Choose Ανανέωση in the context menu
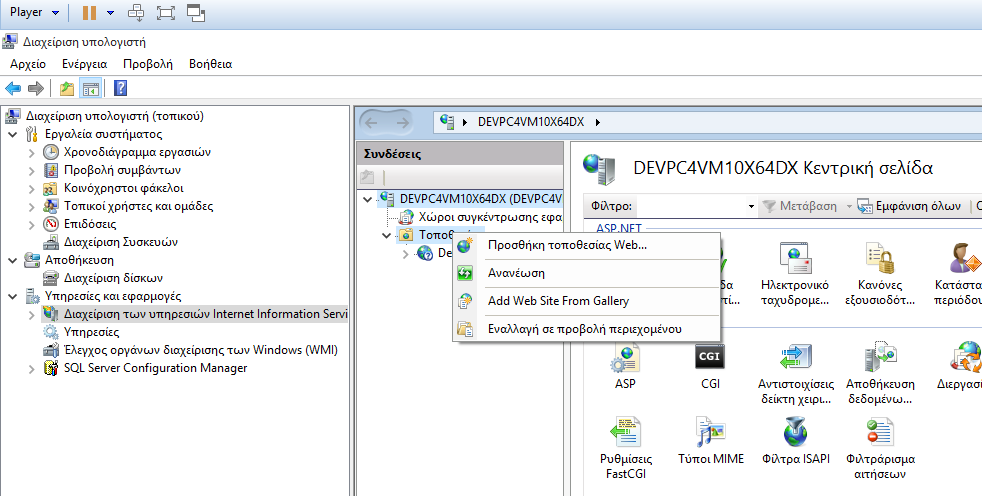The width and height of the screenshot is (982, 496). [515, 273]
